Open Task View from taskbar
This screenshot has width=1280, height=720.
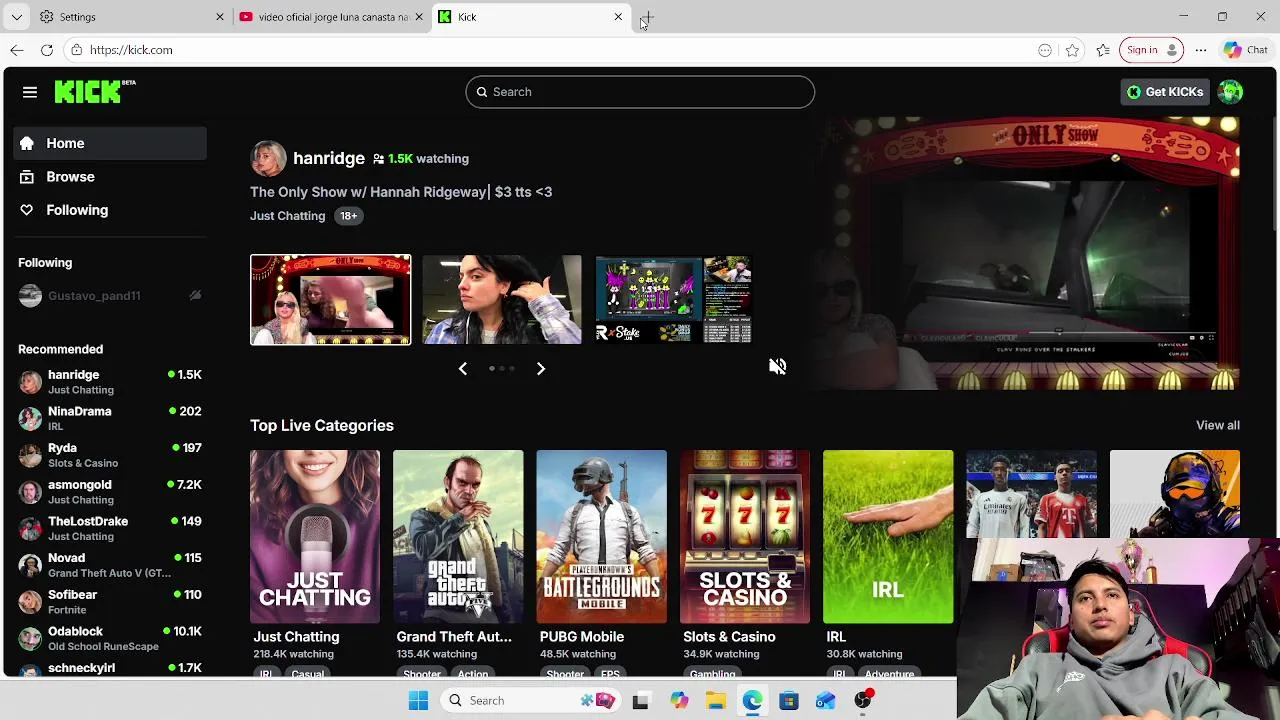640,701
